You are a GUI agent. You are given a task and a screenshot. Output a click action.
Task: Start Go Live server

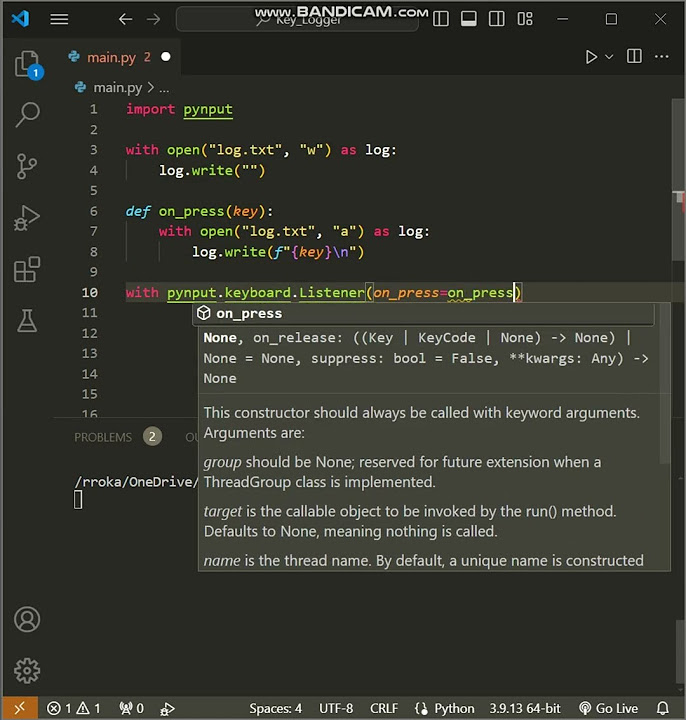pyautogui.click(x=608, y=709)
